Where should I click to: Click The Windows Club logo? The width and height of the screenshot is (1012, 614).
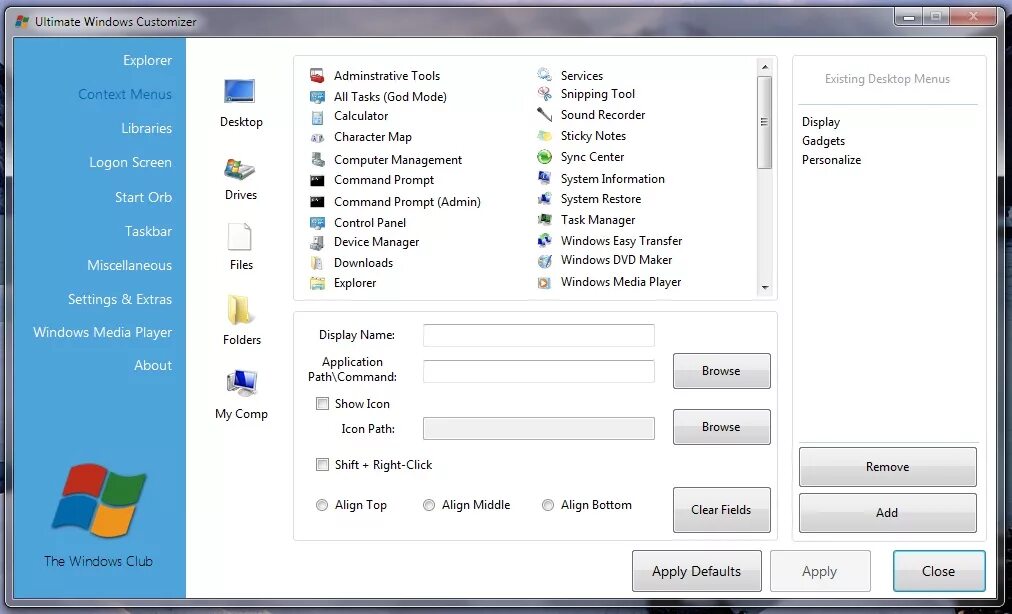99,500
